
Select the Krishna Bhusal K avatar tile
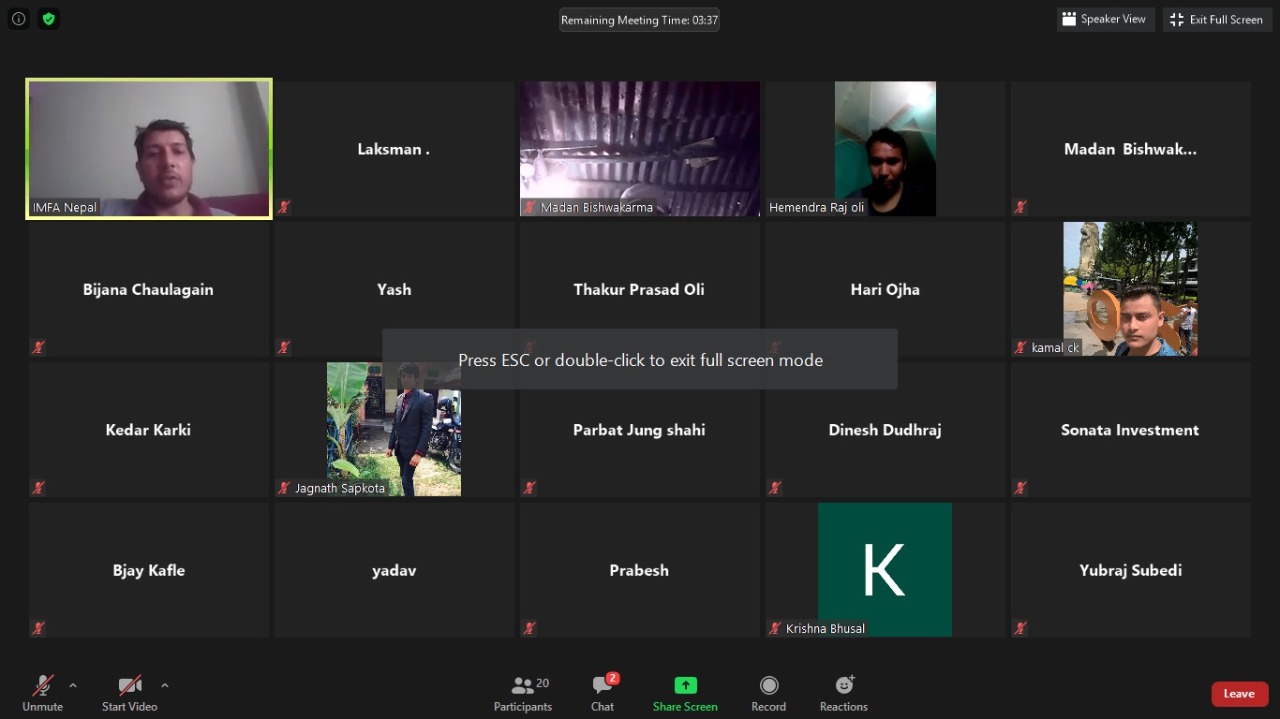[x=885, y=570]
